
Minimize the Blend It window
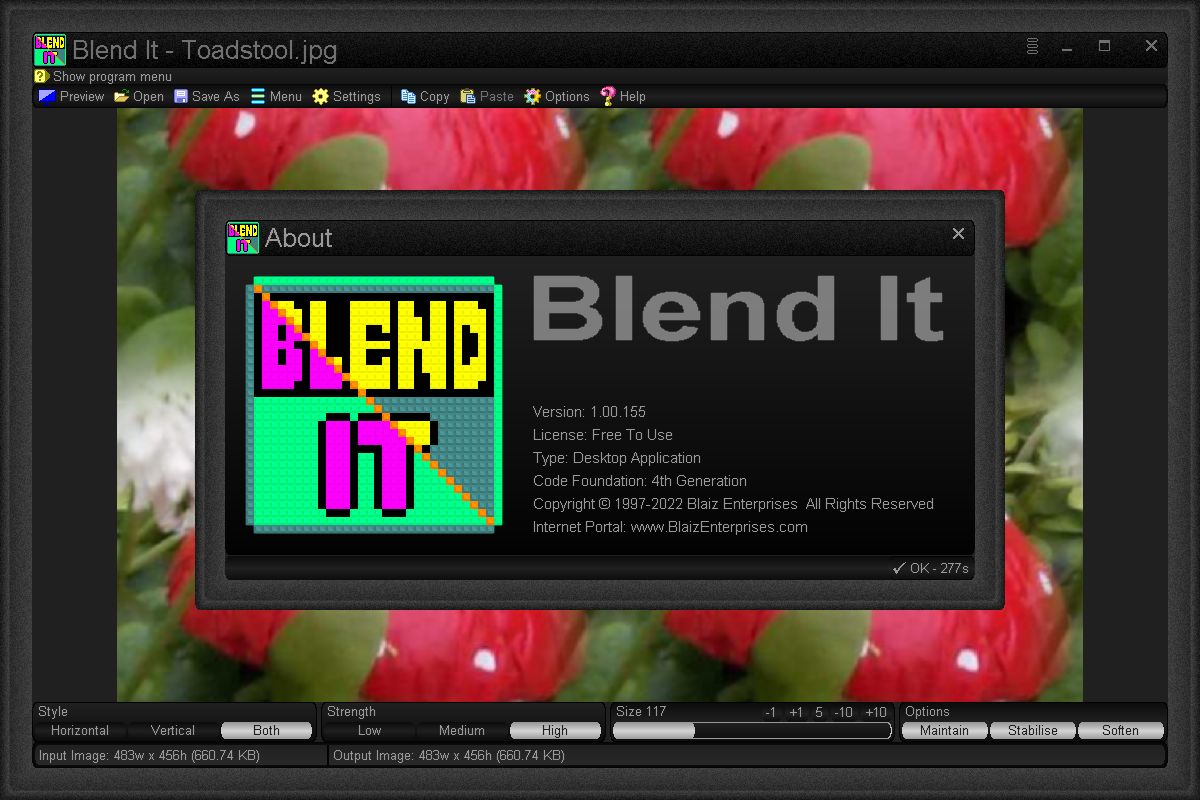(1068, 46)
